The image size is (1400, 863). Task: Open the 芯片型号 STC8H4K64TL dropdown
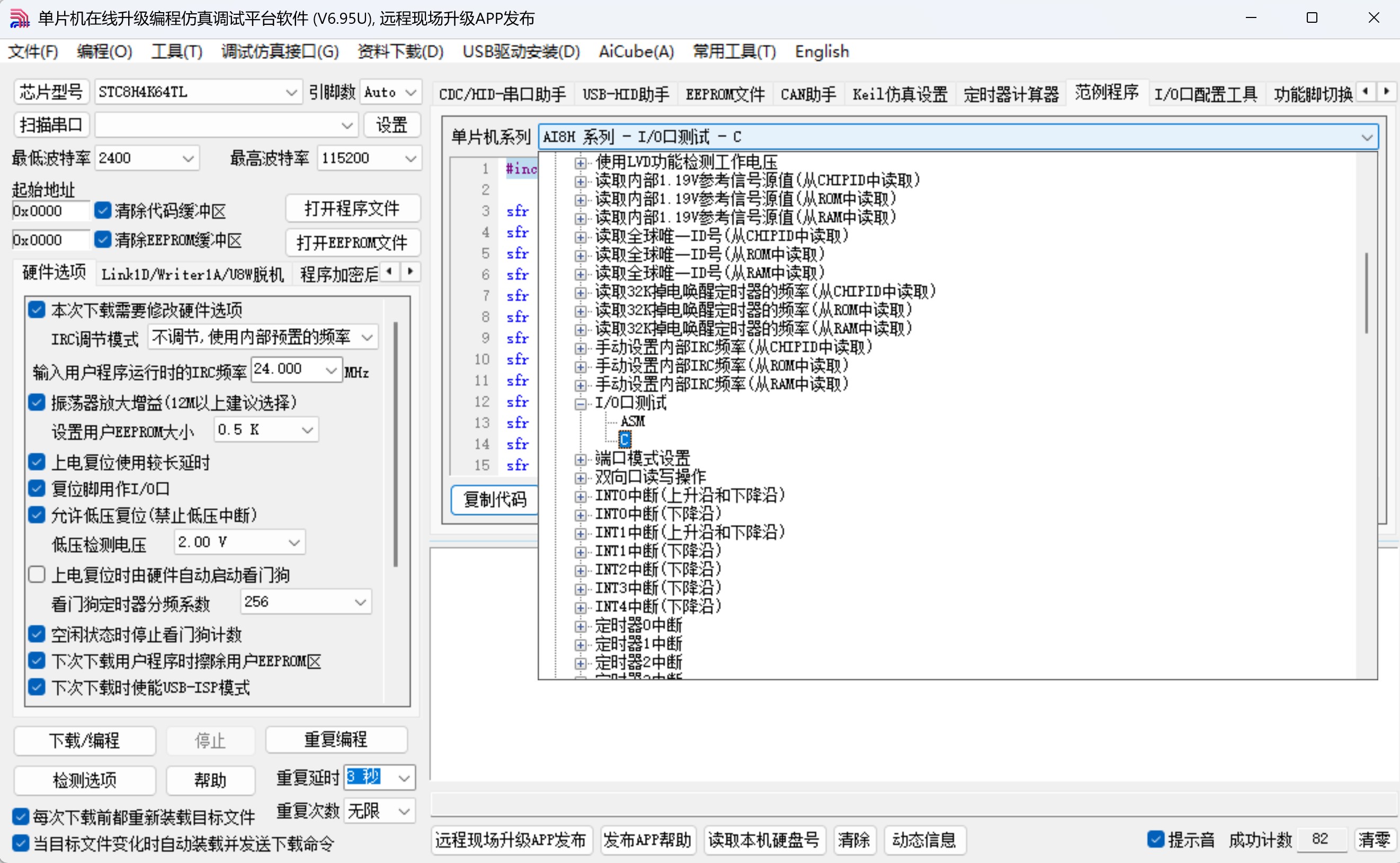(291, 93)
